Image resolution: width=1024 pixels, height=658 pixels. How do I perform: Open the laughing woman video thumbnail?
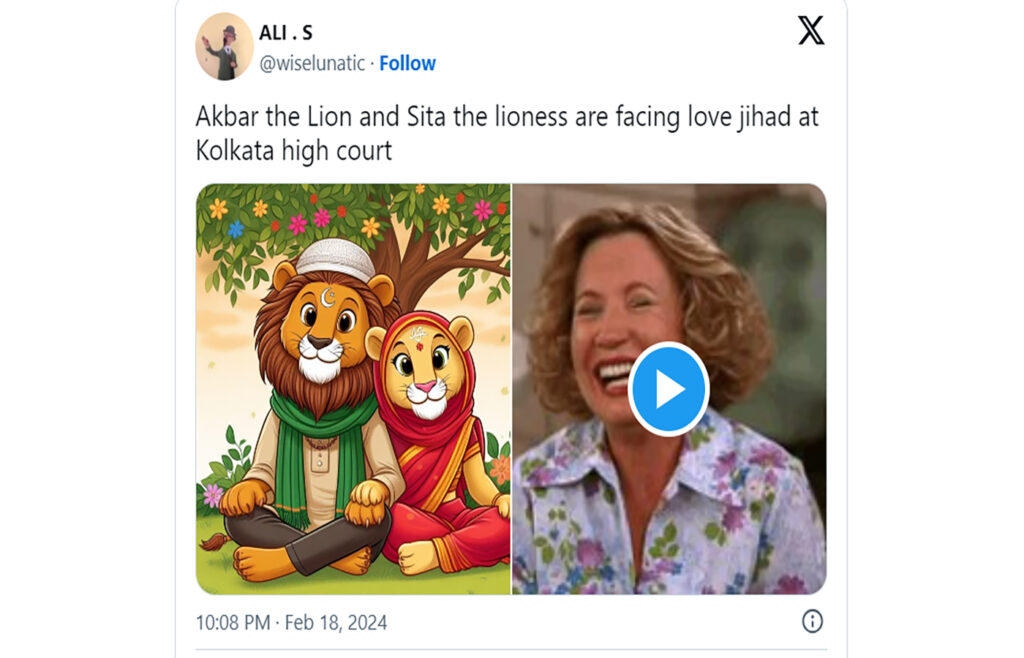pyautogui.click(x=668, y=389)
